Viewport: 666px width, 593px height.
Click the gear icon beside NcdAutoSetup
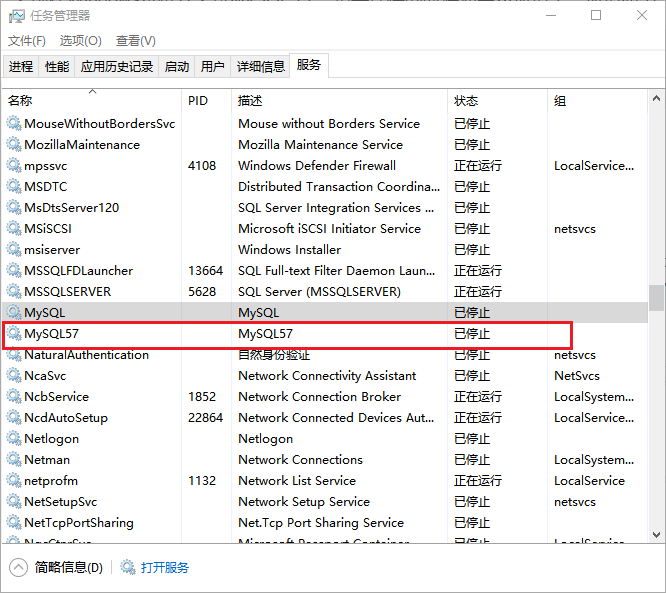tap(14, 418)
